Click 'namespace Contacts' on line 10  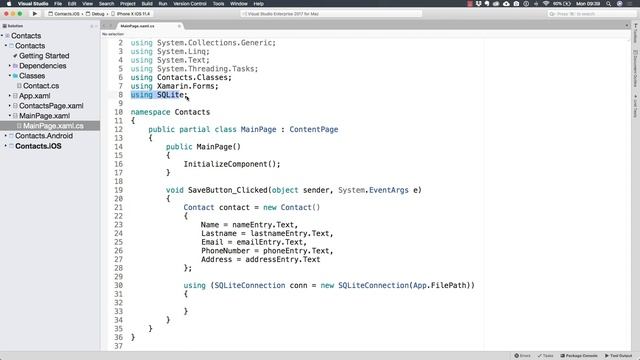170,112
